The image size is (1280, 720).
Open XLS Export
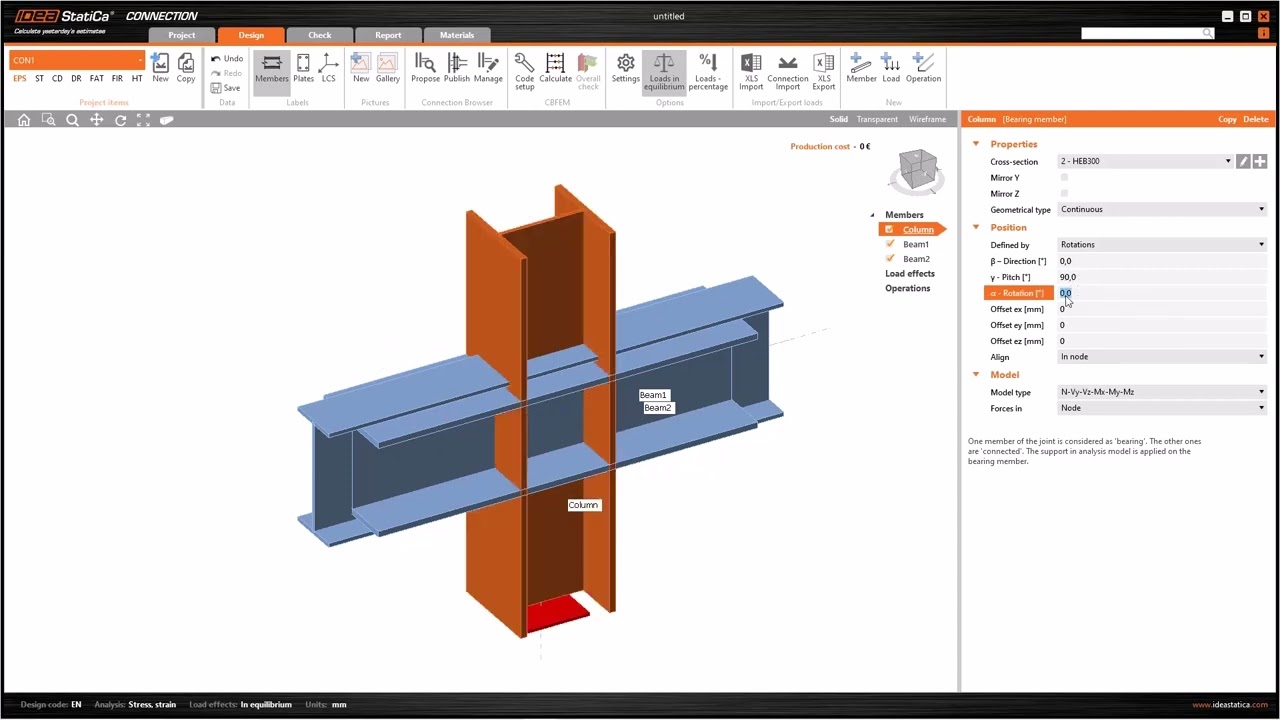(x=824, y=71)
